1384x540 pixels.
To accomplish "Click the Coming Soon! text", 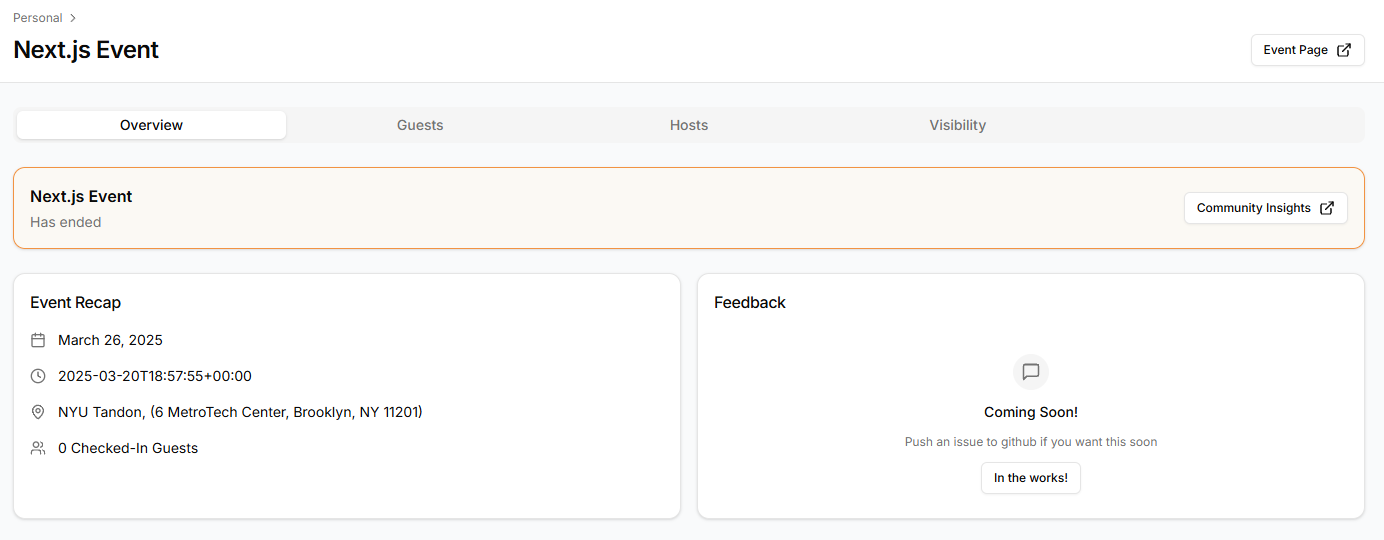I will tap(1031, 412).
